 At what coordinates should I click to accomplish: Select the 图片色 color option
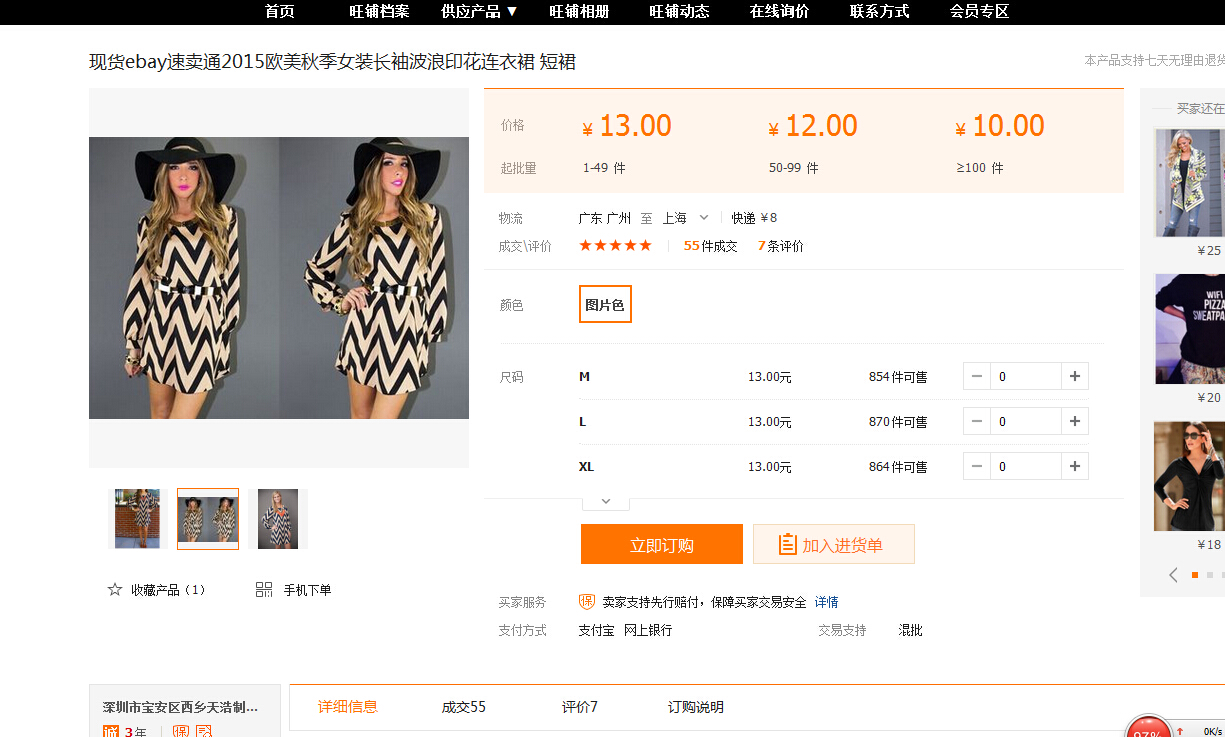point(605,305)
